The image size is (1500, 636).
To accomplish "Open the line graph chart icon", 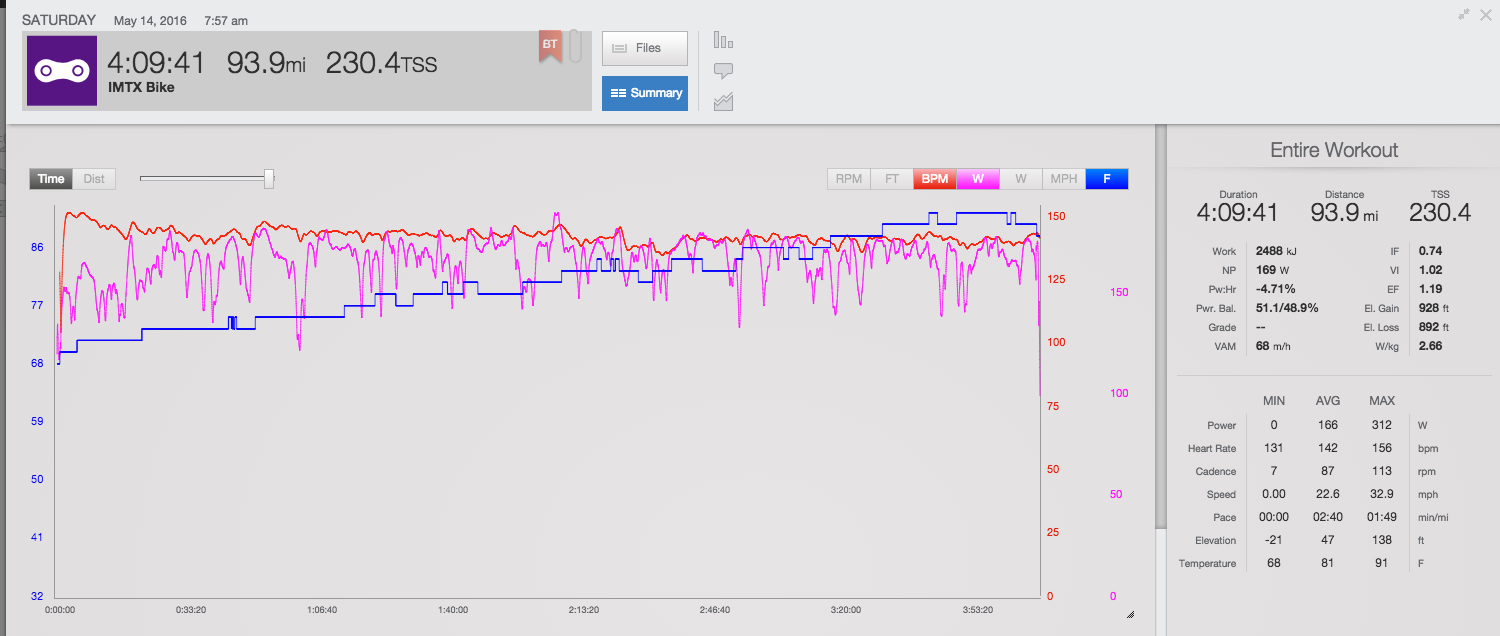I will click(724, 101).
